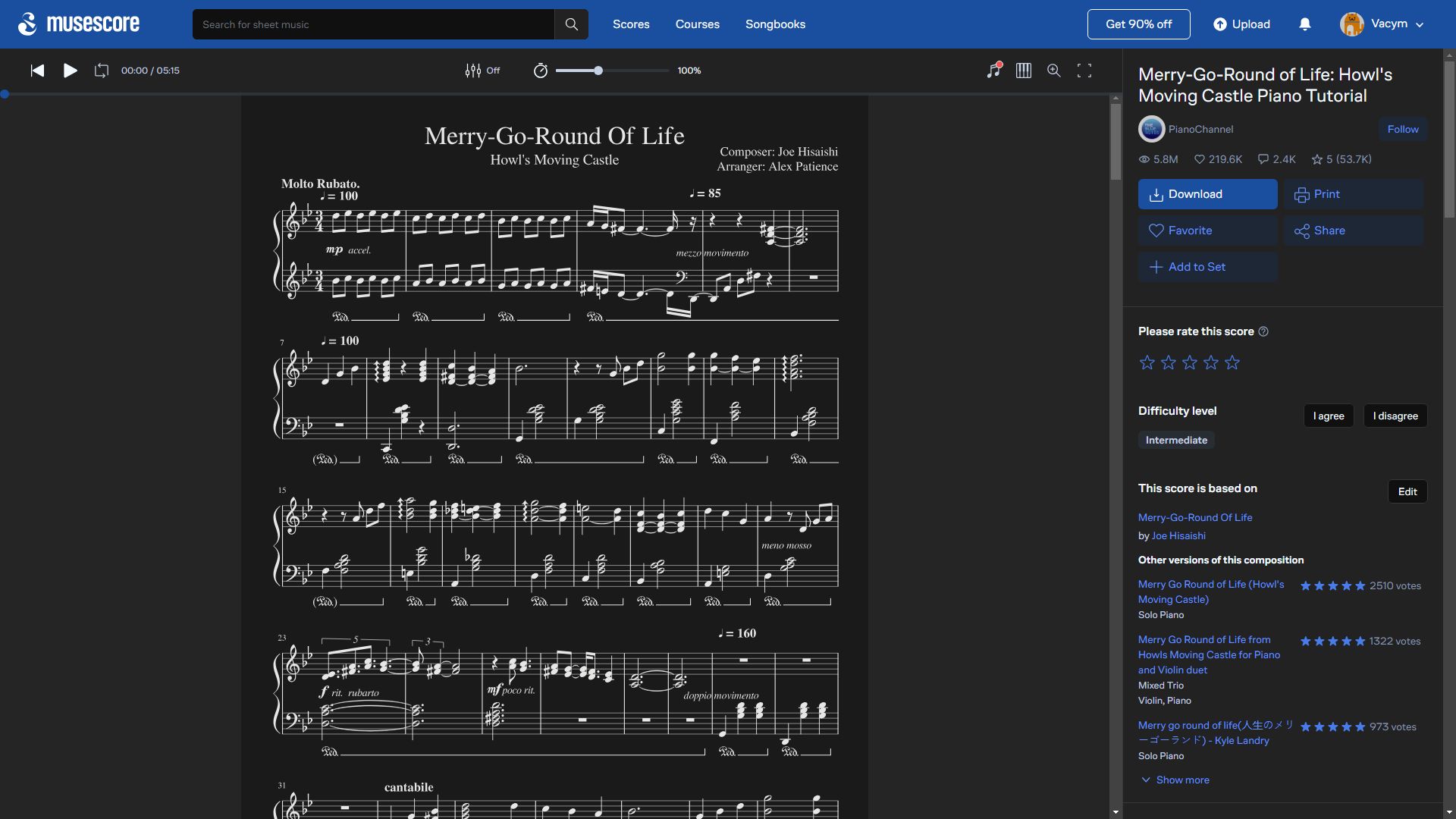Share the score
The height and width of the screenshot is (819, 1456).
(x=1354, y=231)
